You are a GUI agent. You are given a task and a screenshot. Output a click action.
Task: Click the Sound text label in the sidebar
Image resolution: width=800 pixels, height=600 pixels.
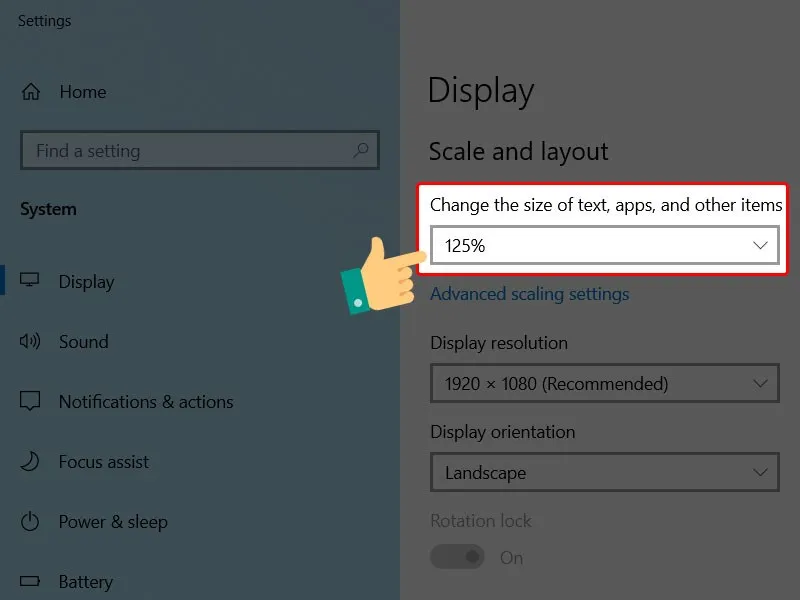point(83,342)
